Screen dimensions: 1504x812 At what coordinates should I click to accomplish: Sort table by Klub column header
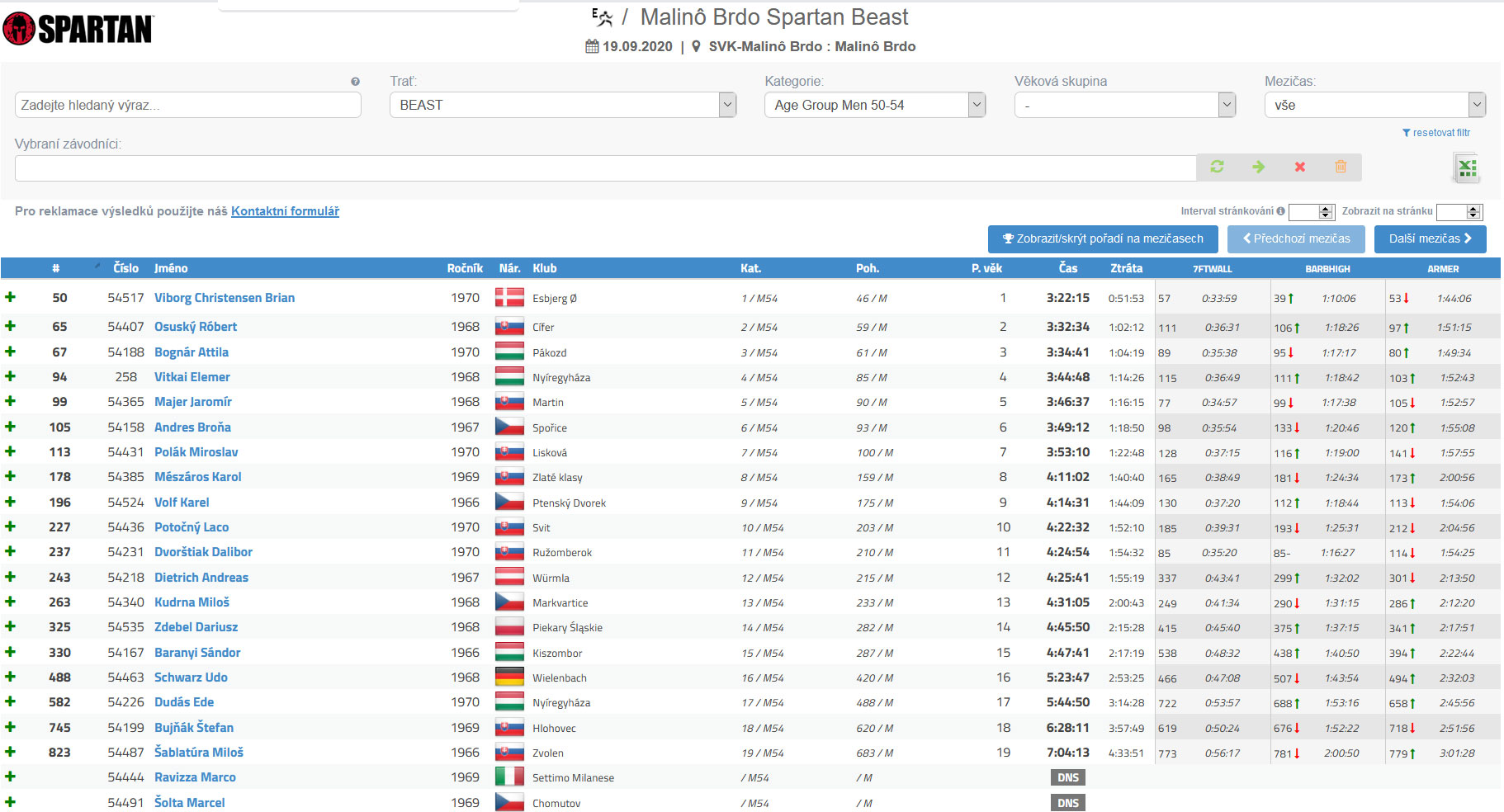pyautogui.click(x=545, y=268)
